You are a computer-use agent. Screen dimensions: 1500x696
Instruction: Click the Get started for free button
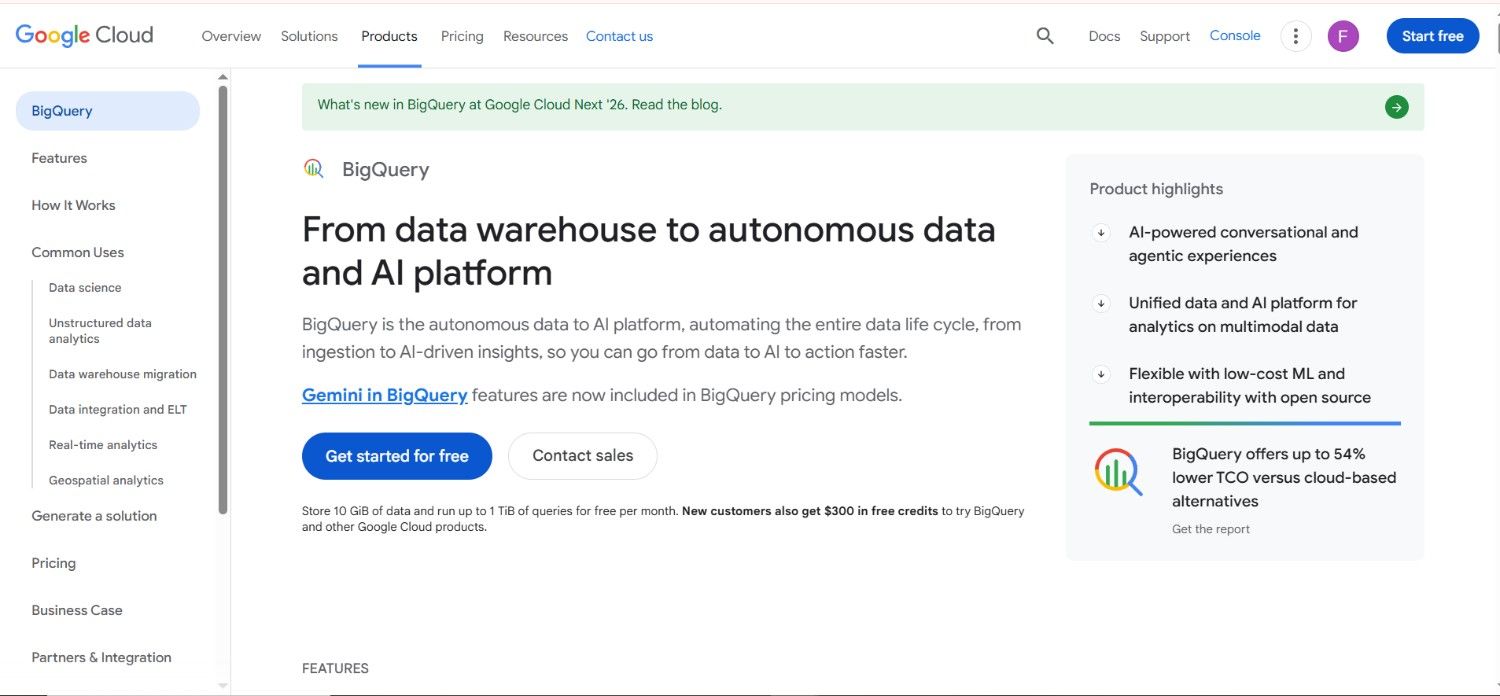[397, 456]
